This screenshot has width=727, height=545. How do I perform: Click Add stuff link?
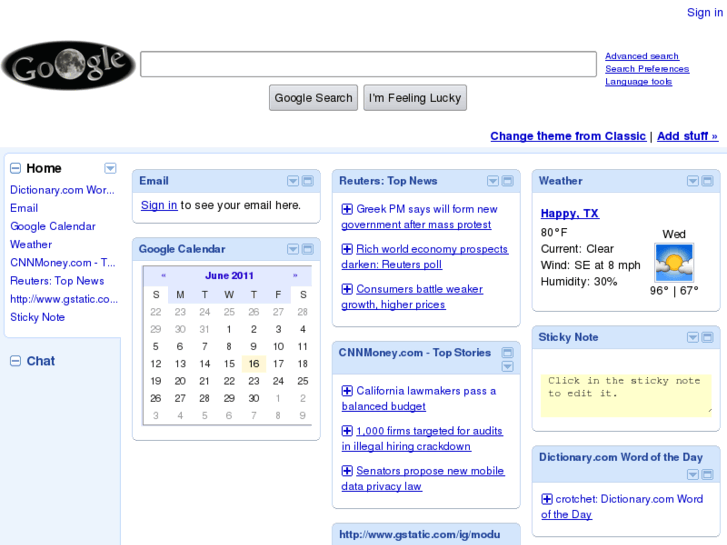688,136
